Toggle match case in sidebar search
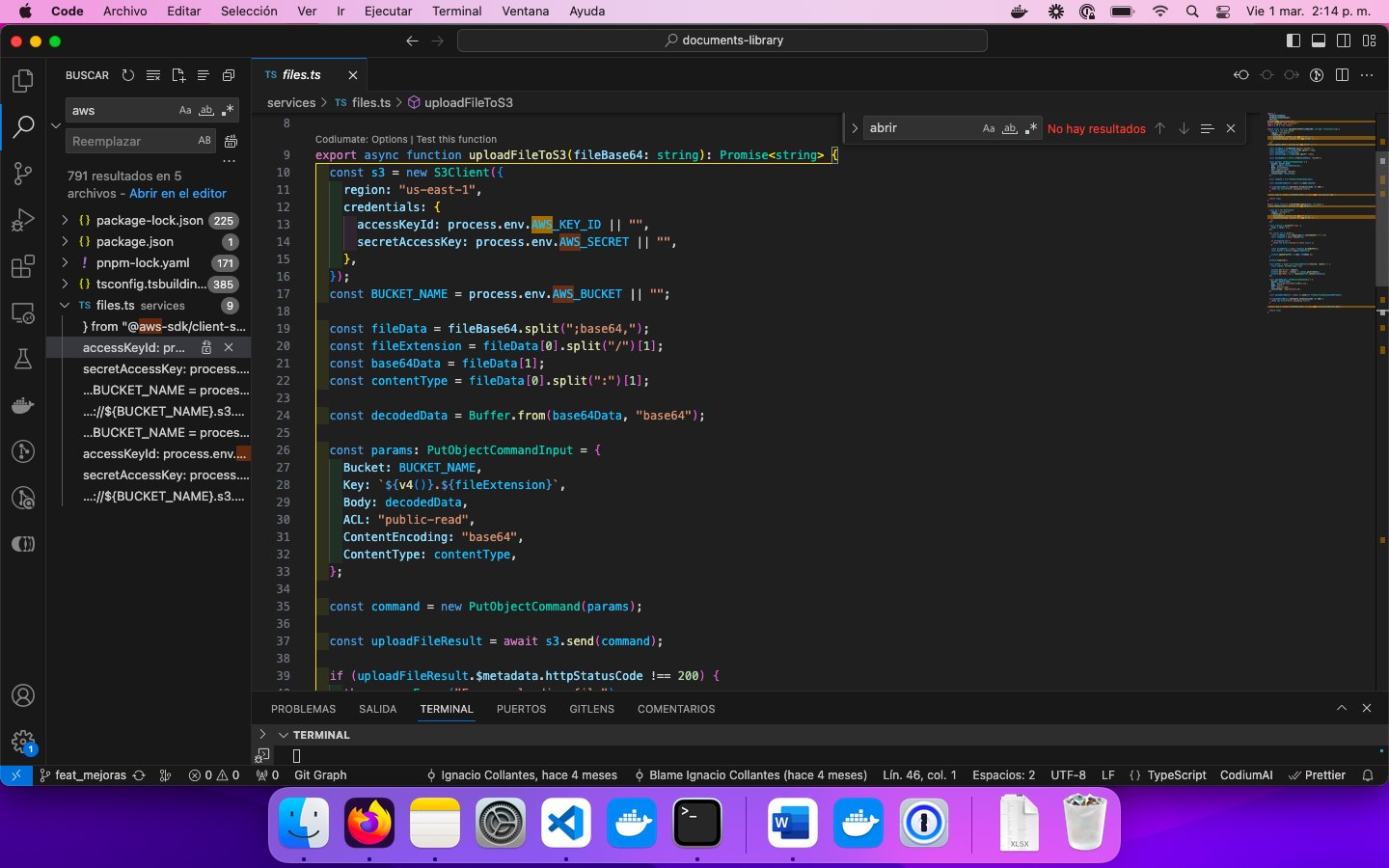 pos(185,111)
